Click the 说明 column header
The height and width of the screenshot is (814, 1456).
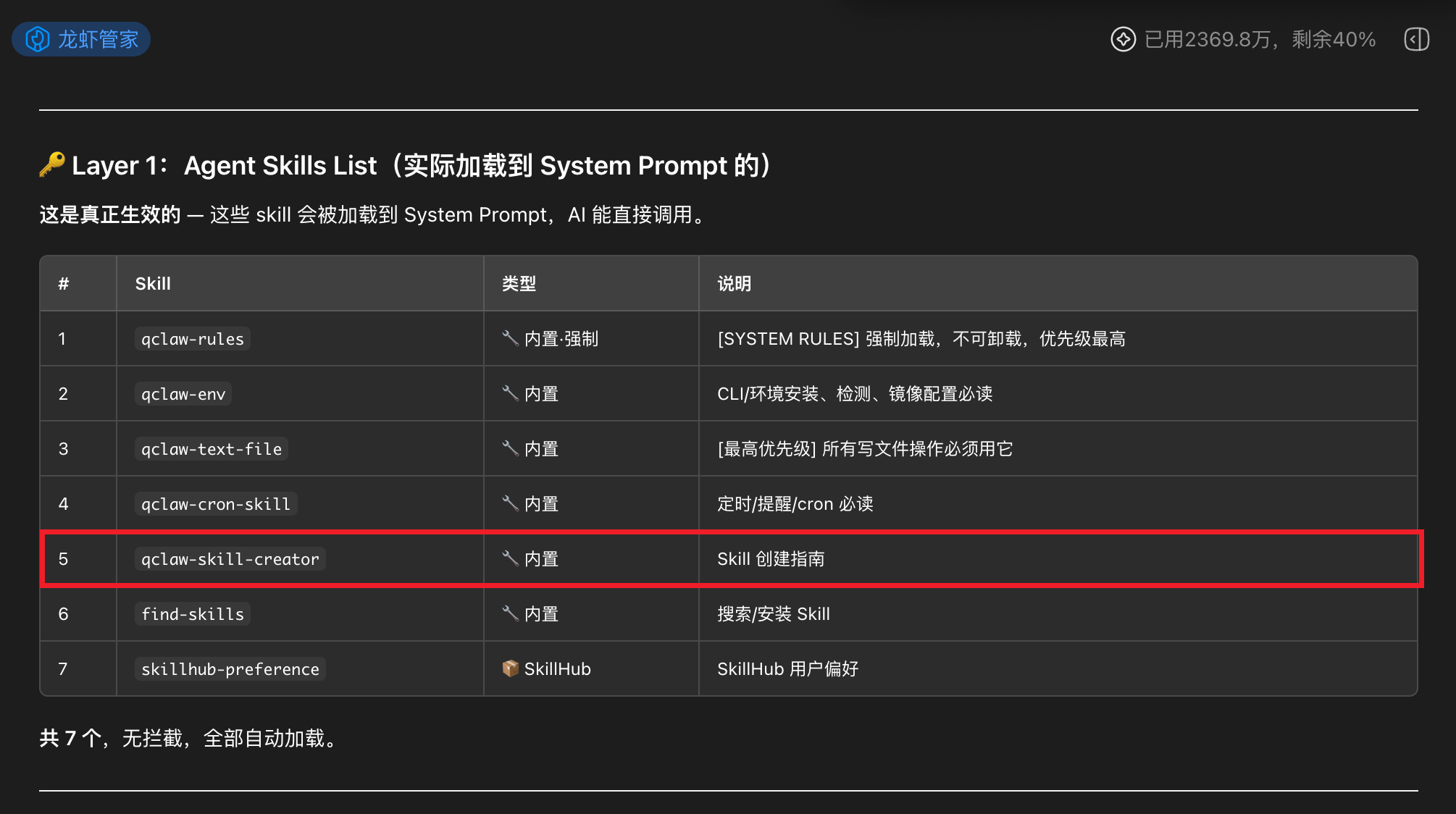734,284
